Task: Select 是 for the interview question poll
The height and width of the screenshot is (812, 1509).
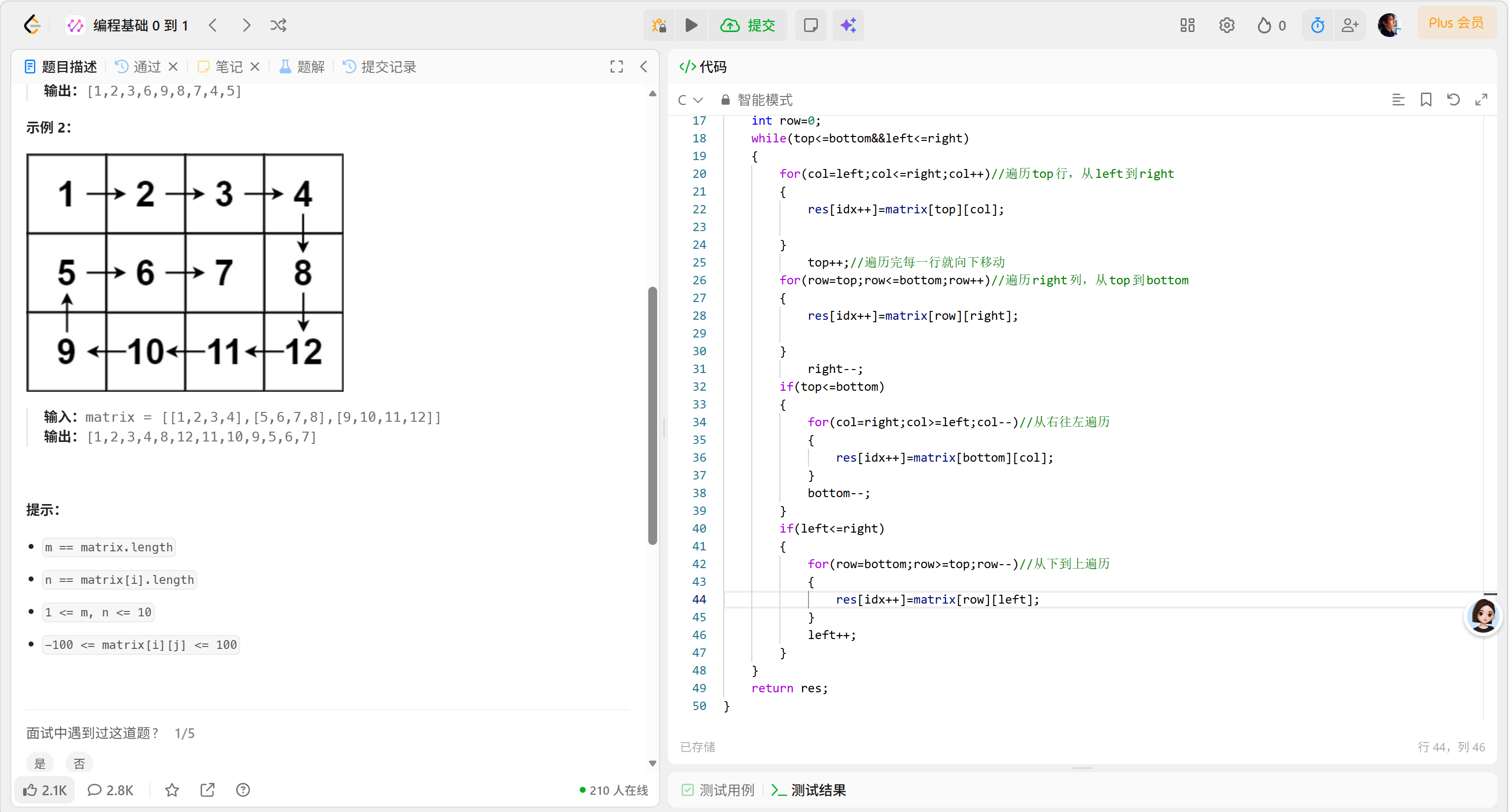Action: point(40,763)
